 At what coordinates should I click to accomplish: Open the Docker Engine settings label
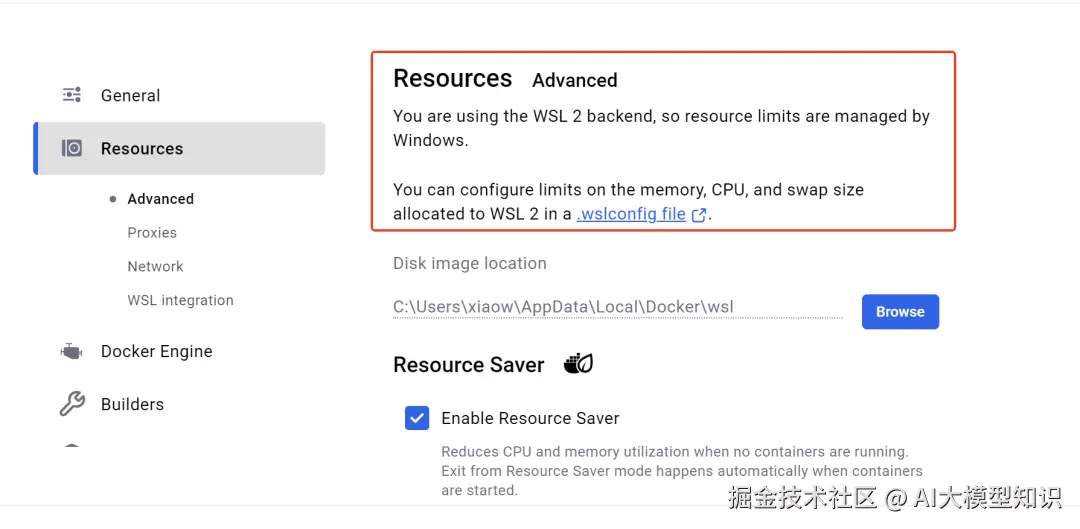pyautogui.click(x=156, y=352)
